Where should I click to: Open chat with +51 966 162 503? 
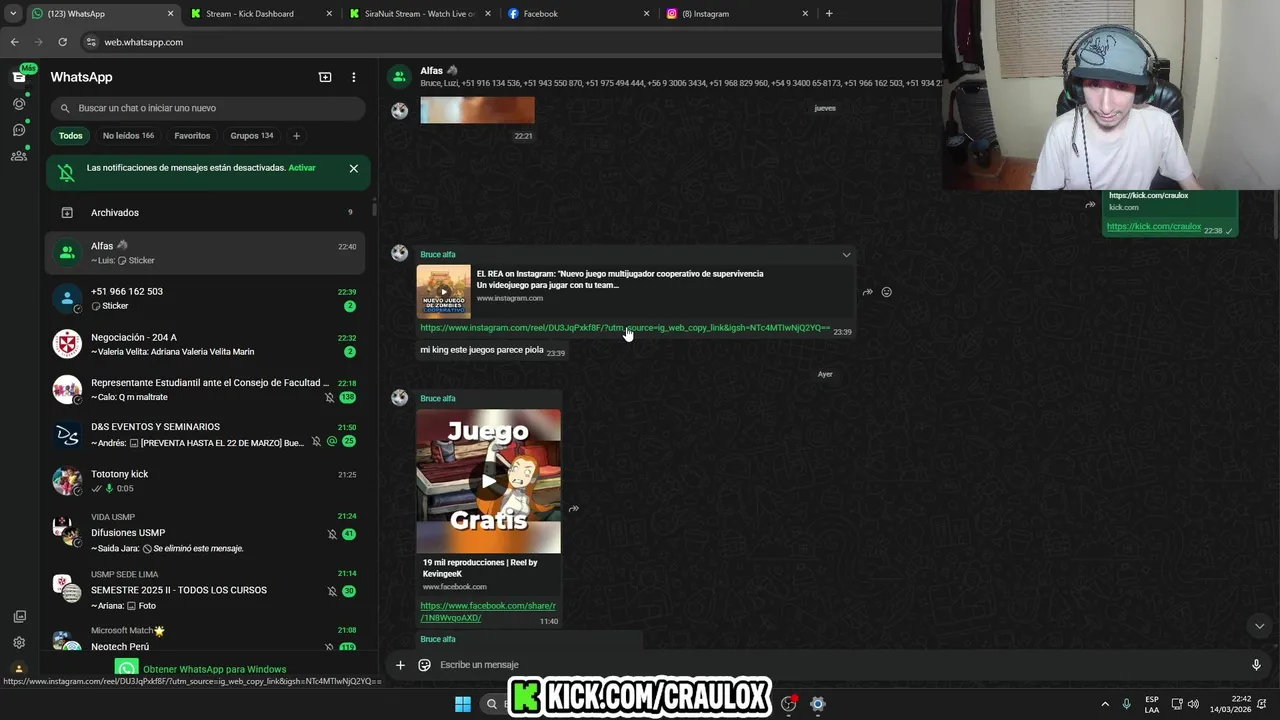[x=205, y=298]
